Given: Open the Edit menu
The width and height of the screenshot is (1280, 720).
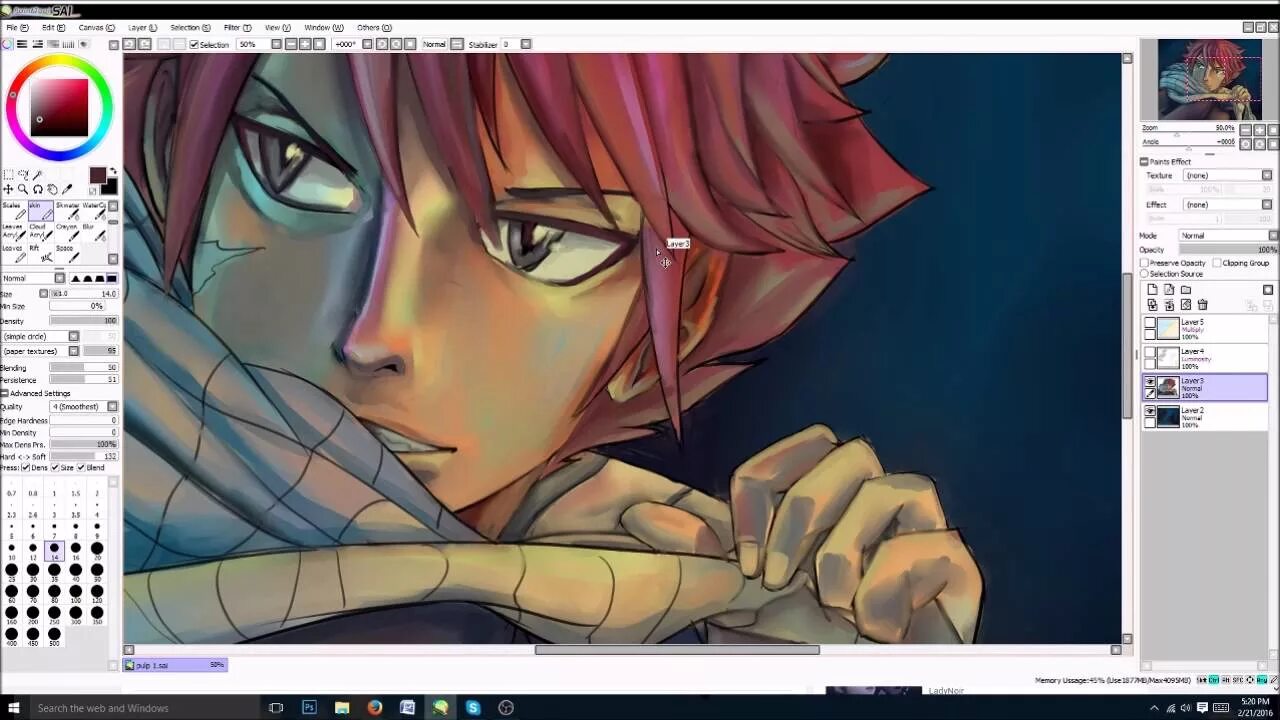Looking at the screenshot, I should point(53,28).
